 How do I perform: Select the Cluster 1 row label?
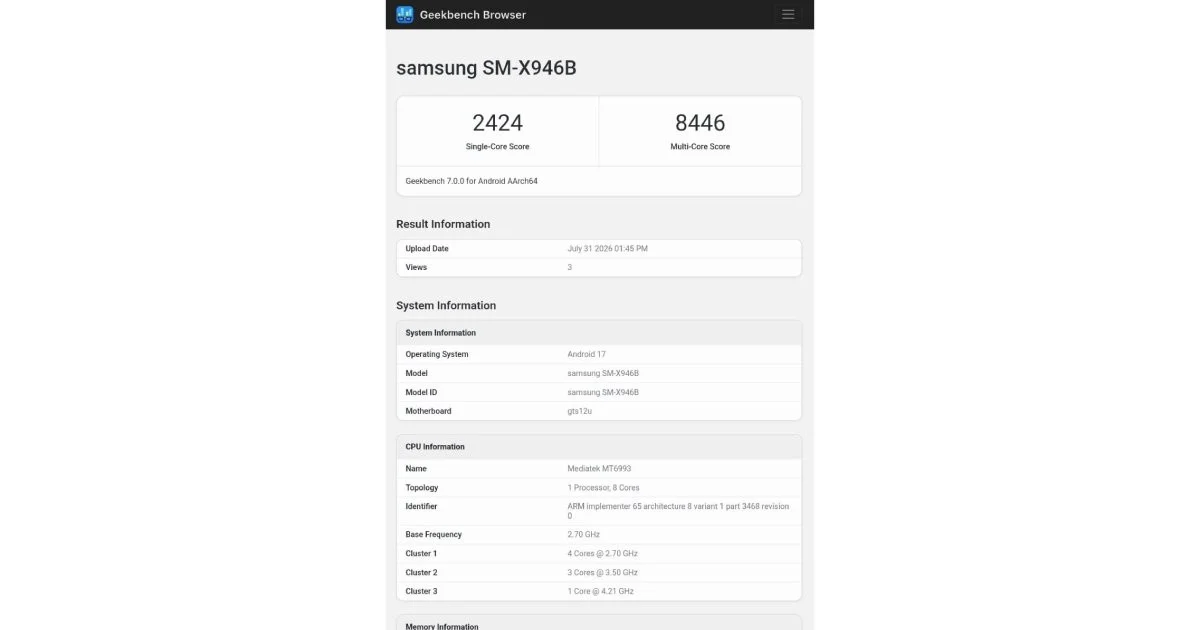(421, 553)
